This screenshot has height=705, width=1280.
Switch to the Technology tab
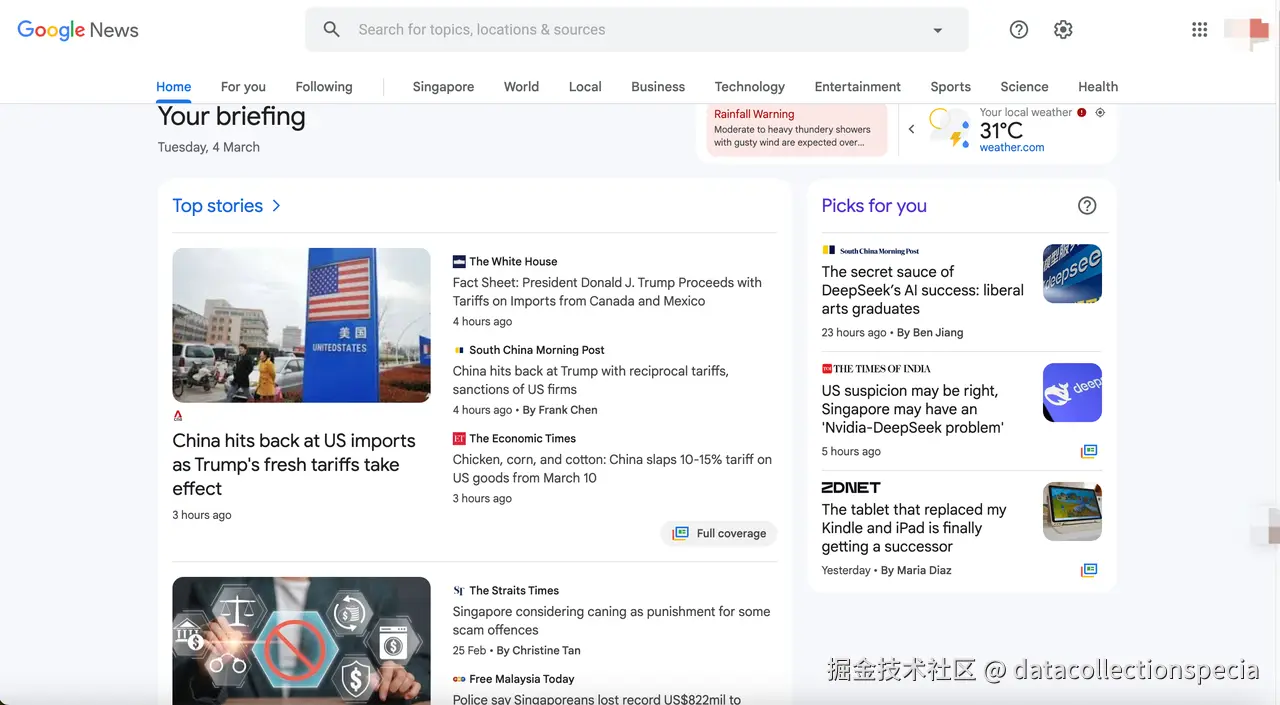[x=749, y=87]
